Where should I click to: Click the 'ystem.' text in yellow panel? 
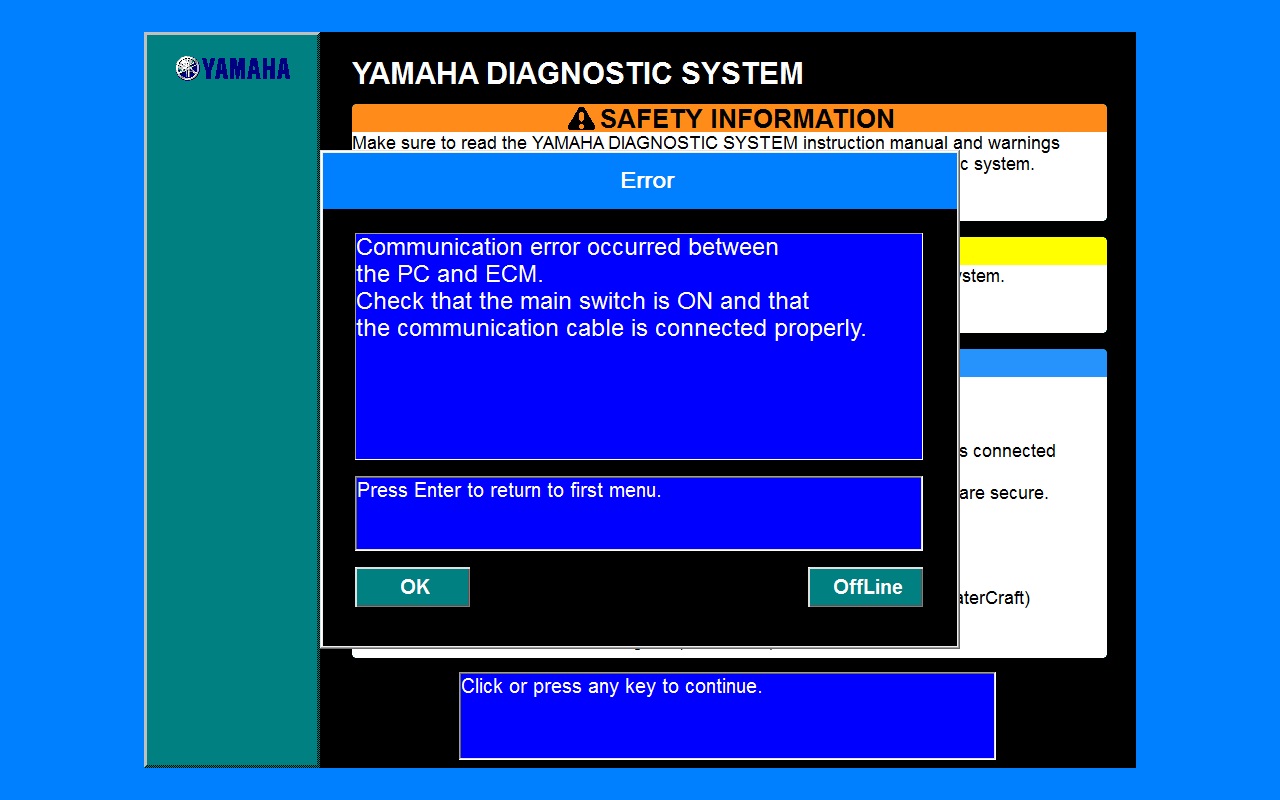(x=982, y=276)
